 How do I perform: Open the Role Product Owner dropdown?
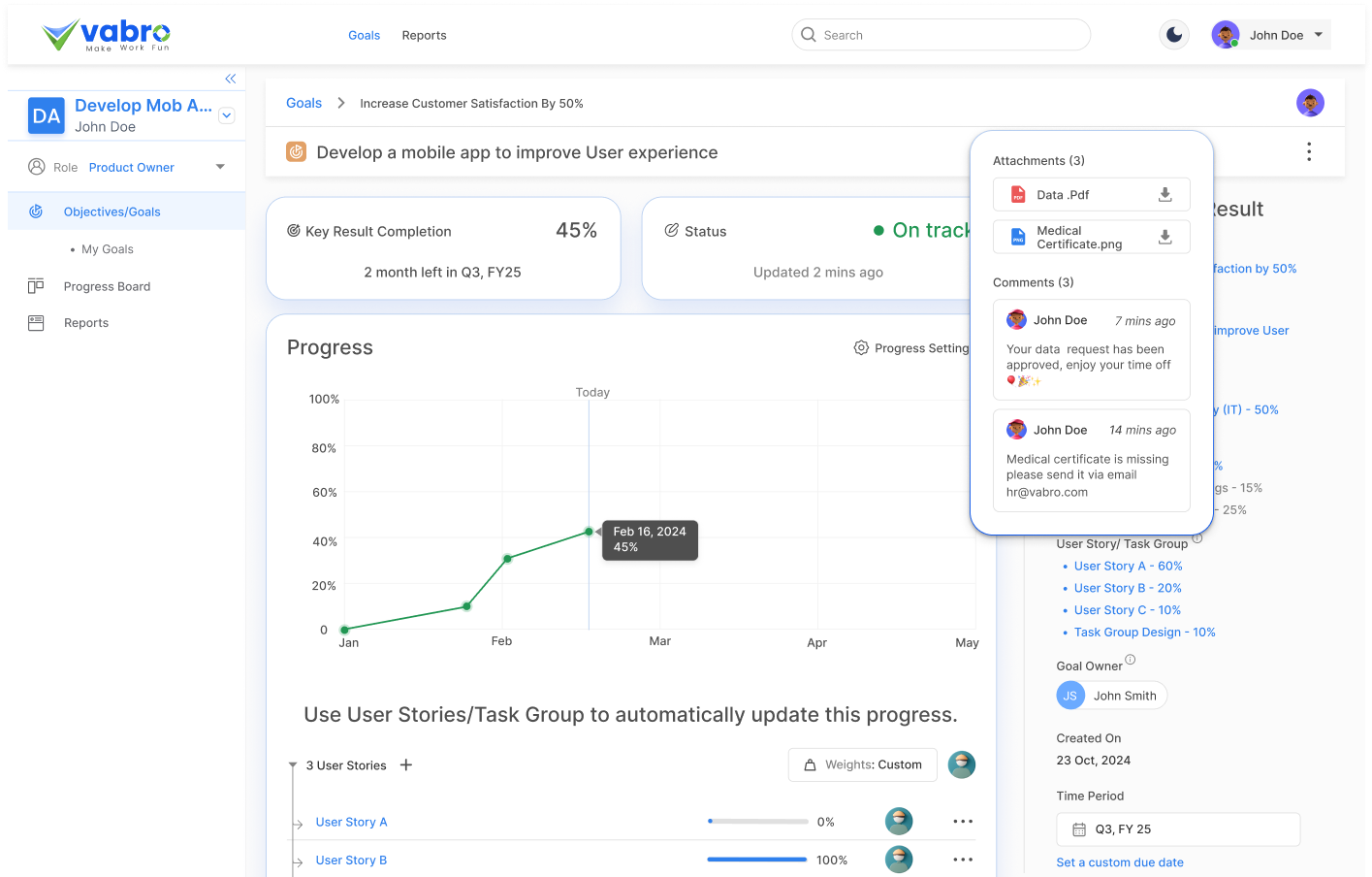pyautogui.click(x=220, y=167)
